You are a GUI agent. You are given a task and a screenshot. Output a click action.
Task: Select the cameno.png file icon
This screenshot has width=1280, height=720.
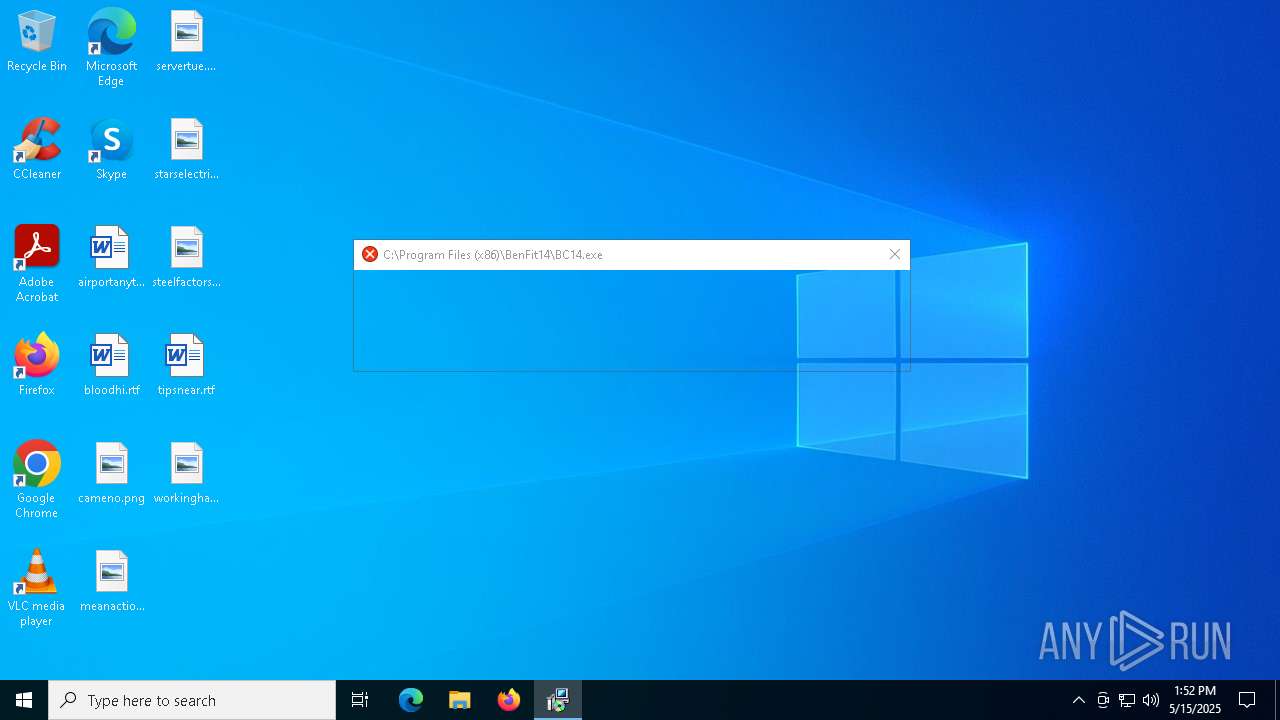click(111, 474)
